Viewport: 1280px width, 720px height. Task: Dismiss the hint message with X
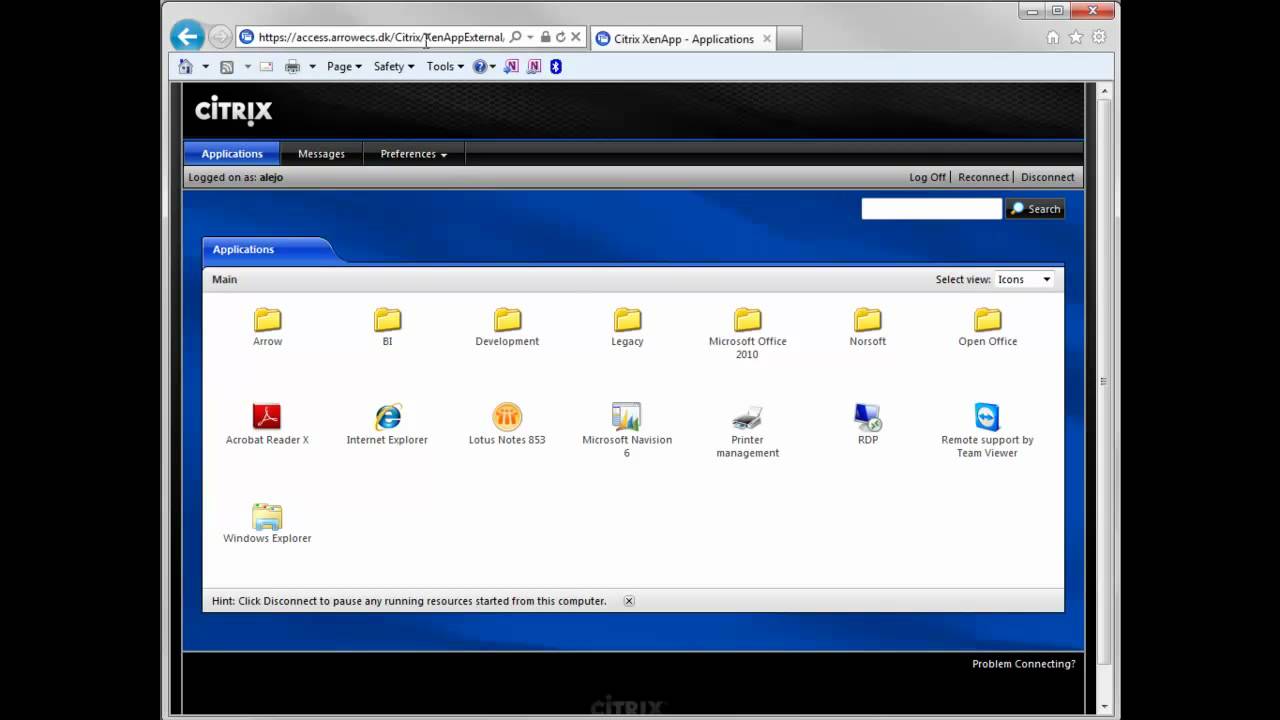pos(629,601)
